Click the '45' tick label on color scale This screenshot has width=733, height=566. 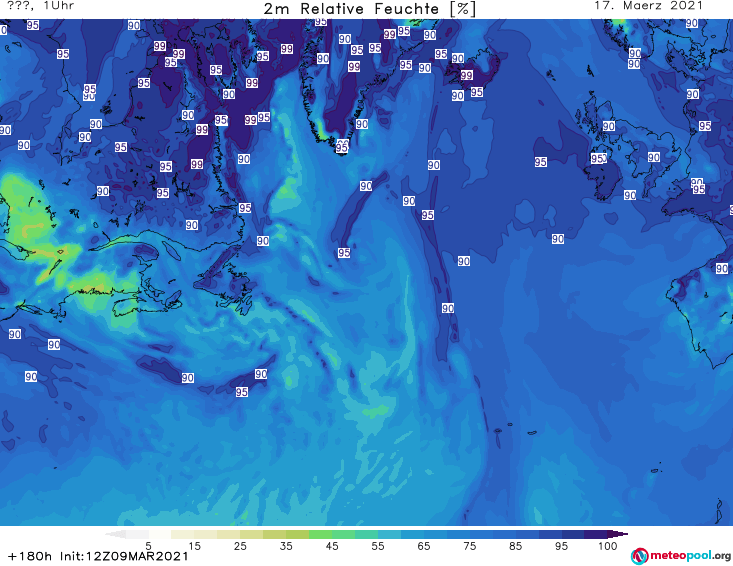pyautogui.click(x=332, y=545)
